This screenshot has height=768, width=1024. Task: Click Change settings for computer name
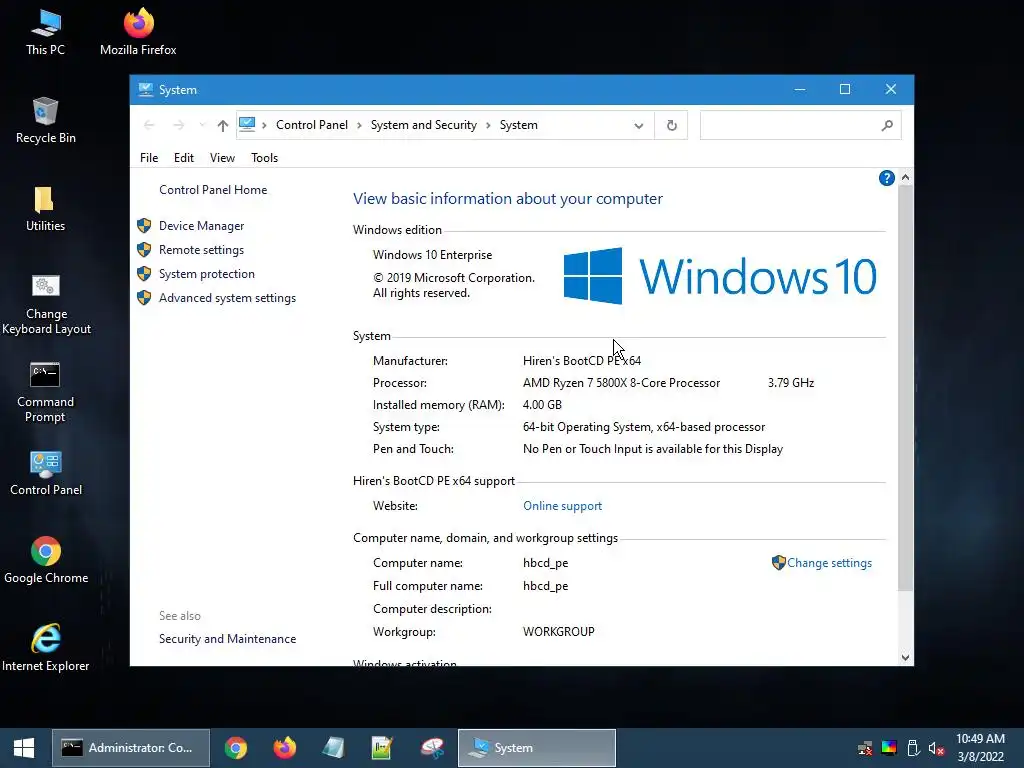[829, 563]
